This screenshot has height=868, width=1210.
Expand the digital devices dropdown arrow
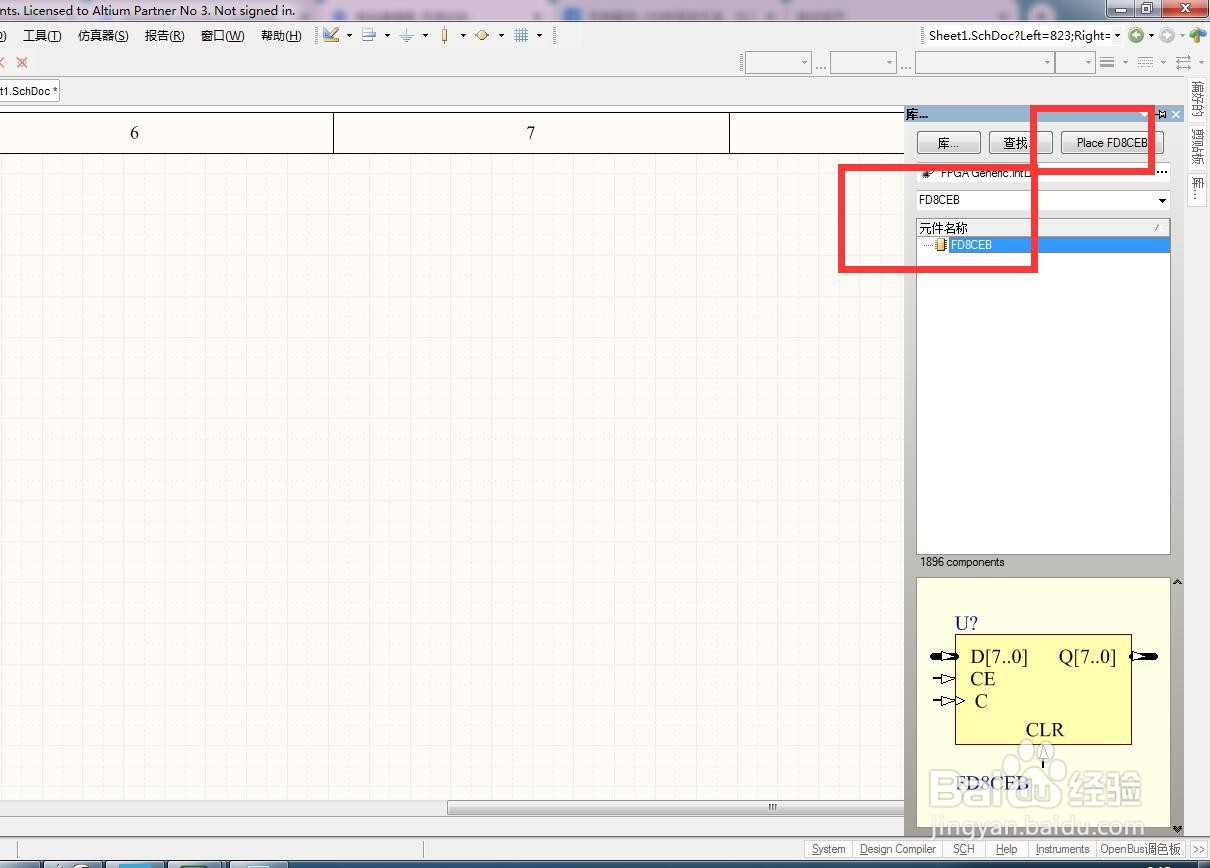click(x=463, y=36)
